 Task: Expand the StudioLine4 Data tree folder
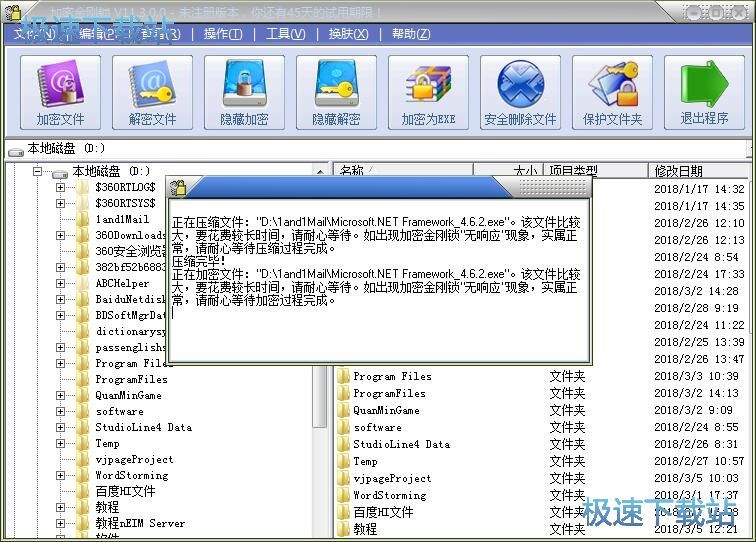coord(60,427)
